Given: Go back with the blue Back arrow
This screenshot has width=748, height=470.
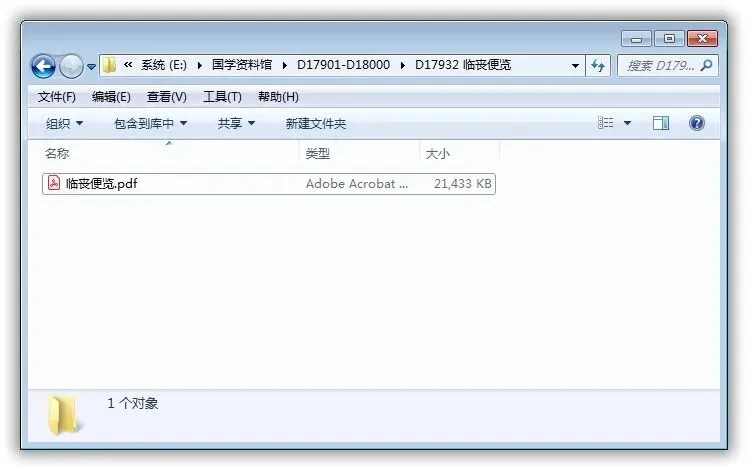Looking at the screenshot, I should pos(43,66).
